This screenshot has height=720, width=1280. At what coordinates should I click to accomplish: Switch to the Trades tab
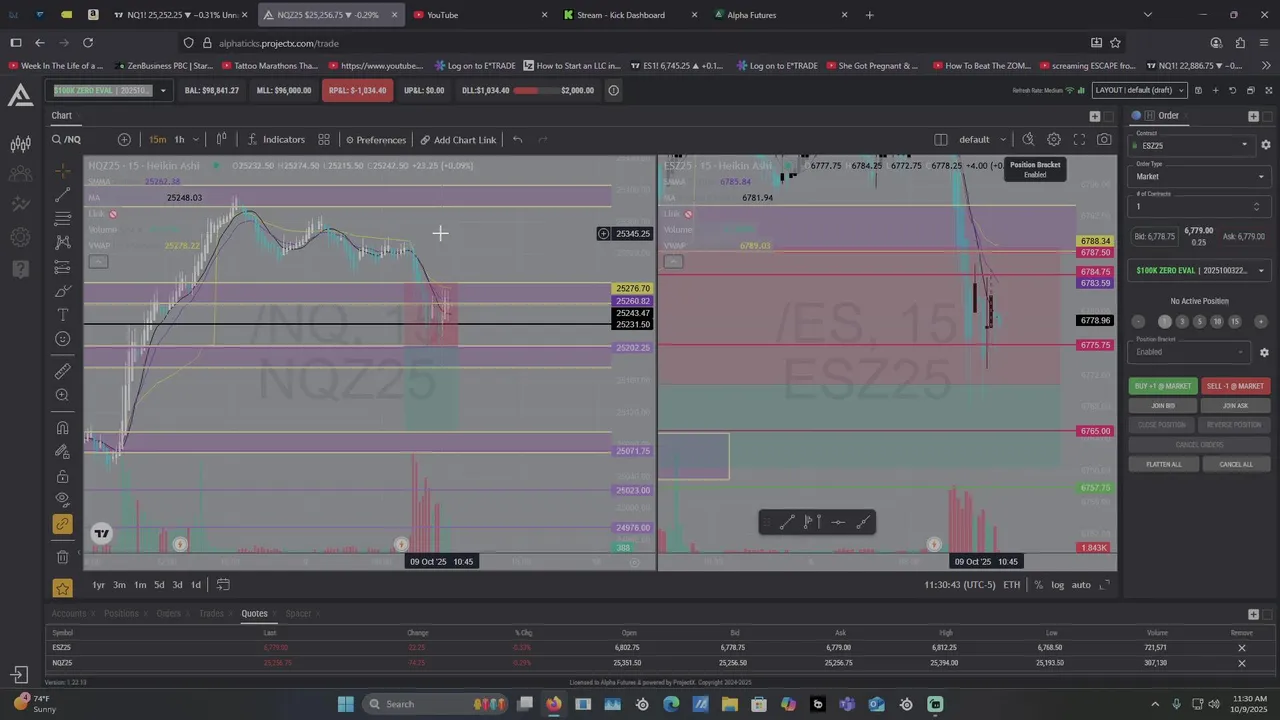(x=211, y=613)
